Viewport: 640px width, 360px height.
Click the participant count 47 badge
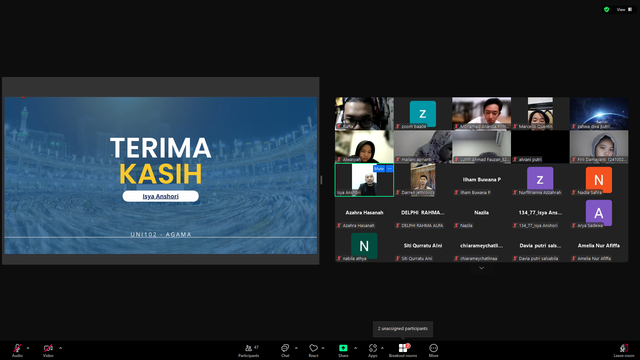256,347
